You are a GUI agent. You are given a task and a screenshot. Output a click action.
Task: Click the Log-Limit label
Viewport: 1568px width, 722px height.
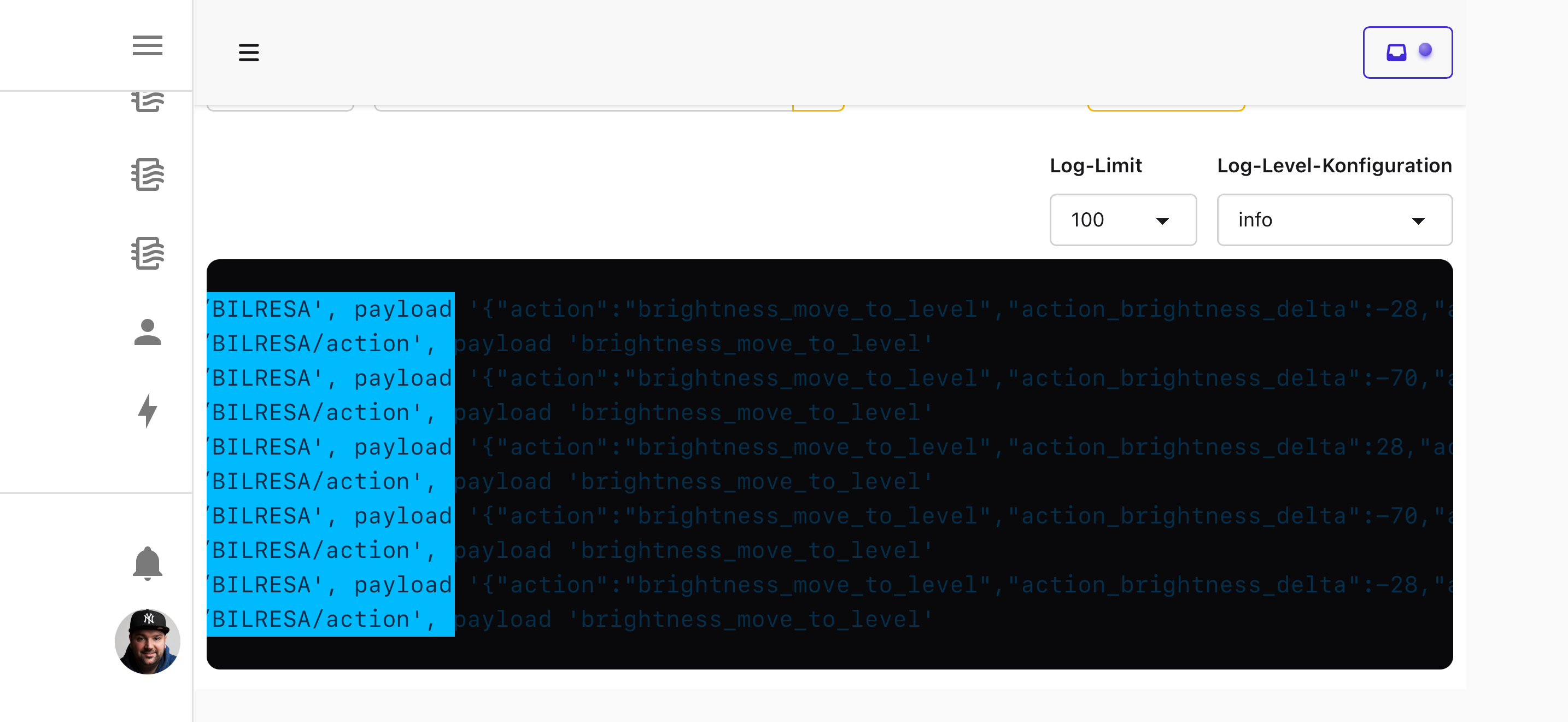[1095, 166]
